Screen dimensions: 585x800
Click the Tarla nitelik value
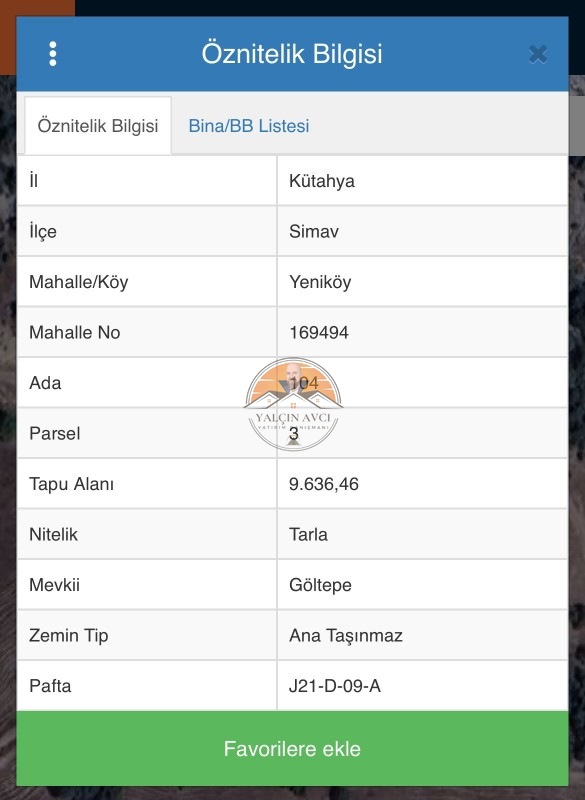[309, 535]
